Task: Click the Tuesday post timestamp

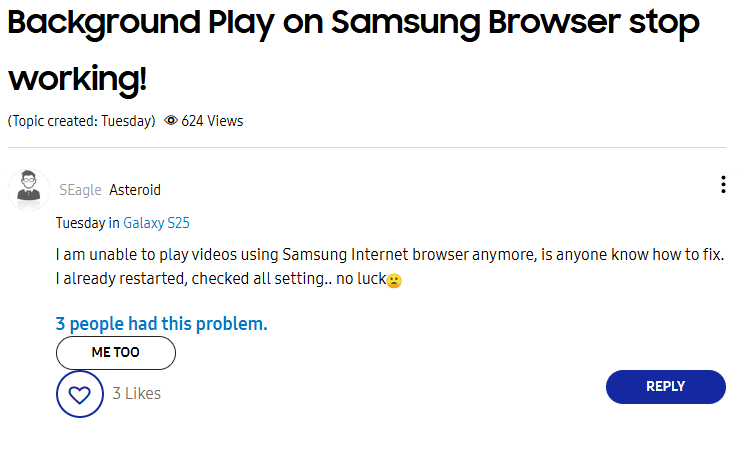Action: (x=80, y=223)
